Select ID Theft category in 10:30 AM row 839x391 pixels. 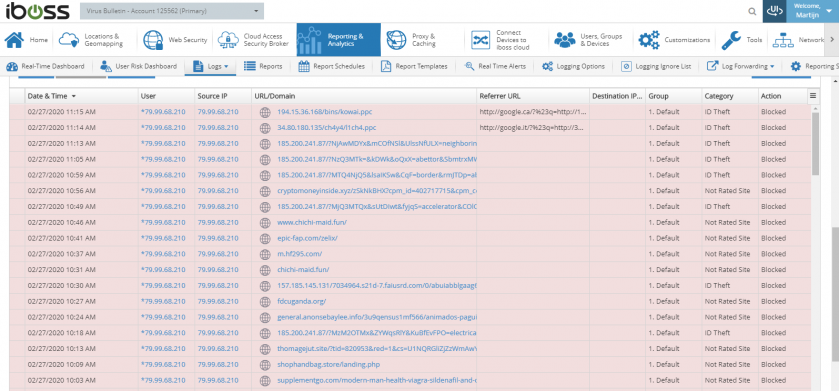coord(717,285)
